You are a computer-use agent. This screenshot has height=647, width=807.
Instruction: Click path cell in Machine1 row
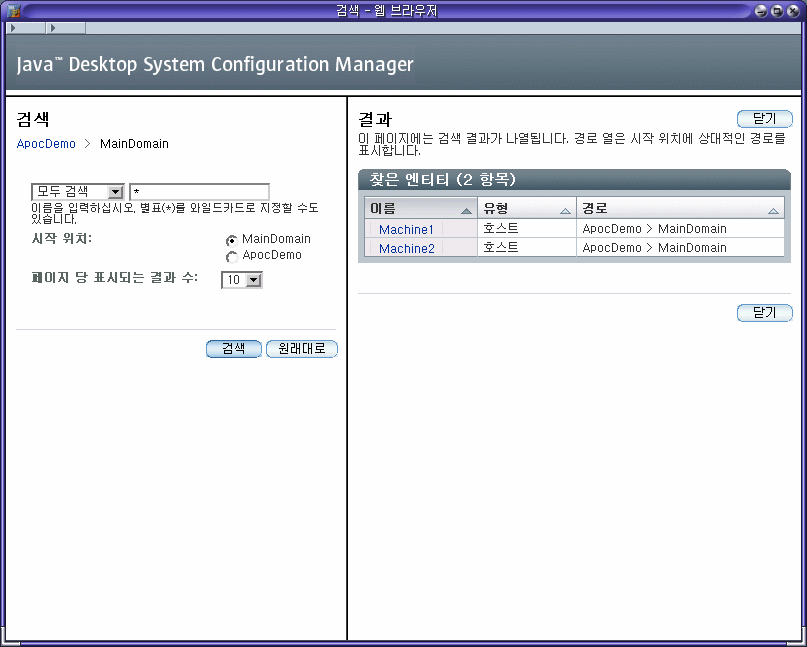[680, 229]
